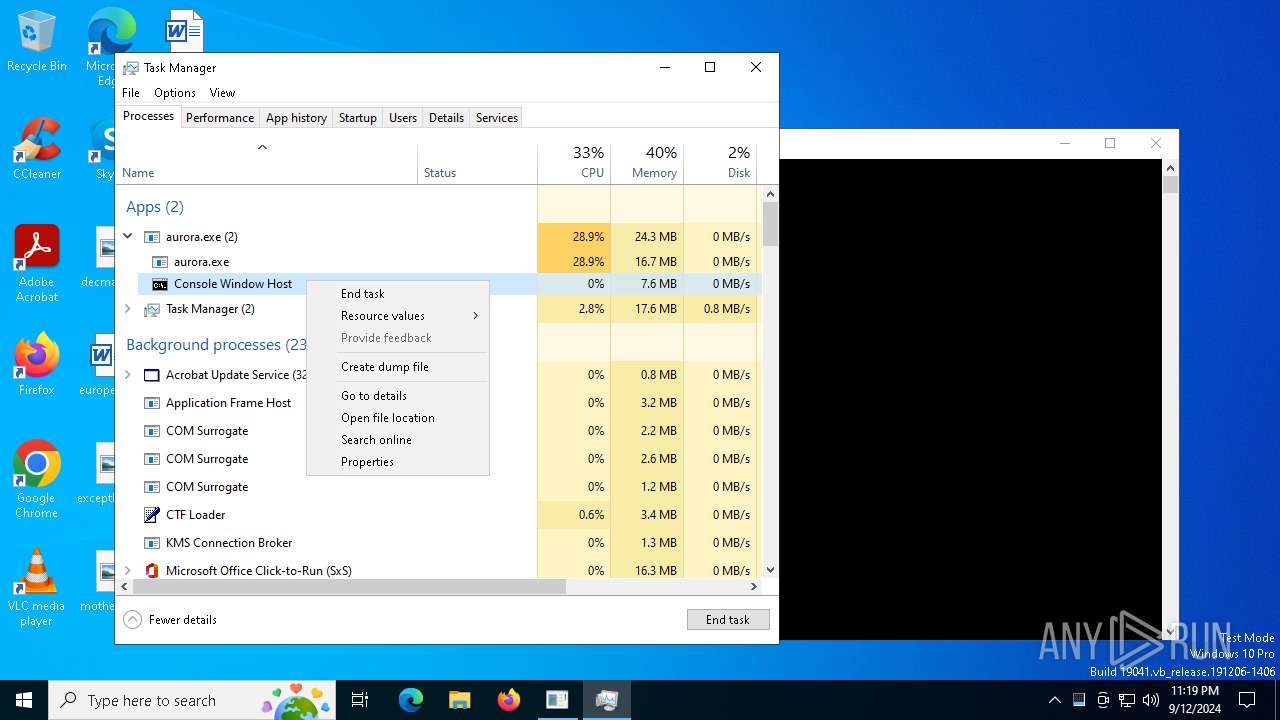Image resolution: width=1280 pixels, height=720 pixels.
Task: Collapse the aurora.exe process group
Action: tap(128, 237)
